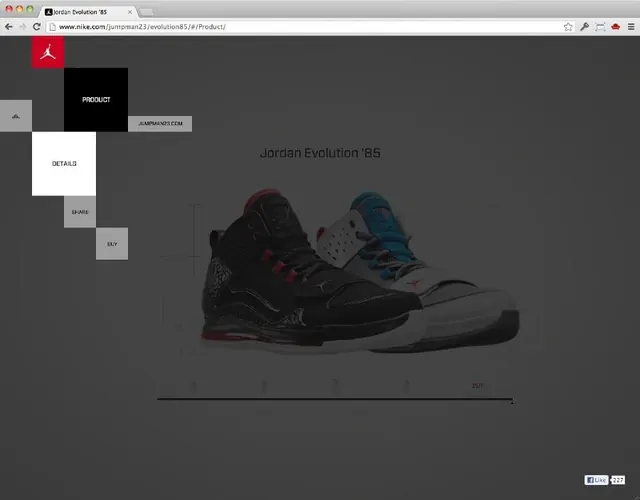Click the 2012 marker on the timeline

click(478, 385)
